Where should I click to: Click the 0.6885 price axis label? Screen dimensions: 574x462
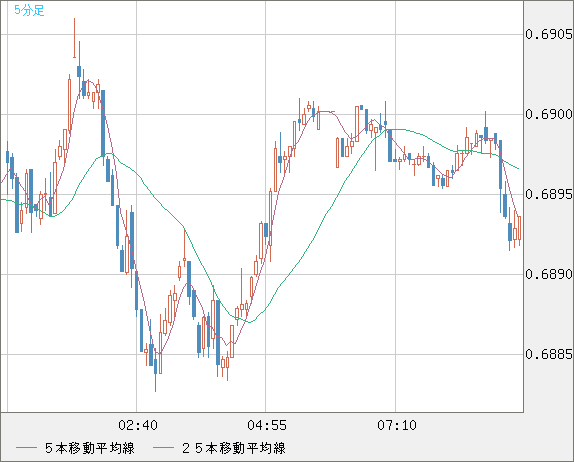point(549,354)
